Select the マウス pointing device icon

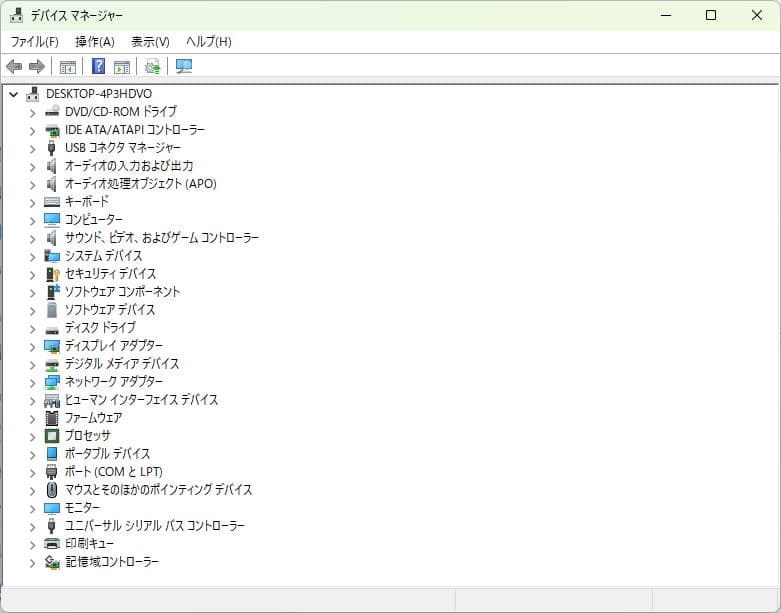pyautogui.click(x=51, y=490)
